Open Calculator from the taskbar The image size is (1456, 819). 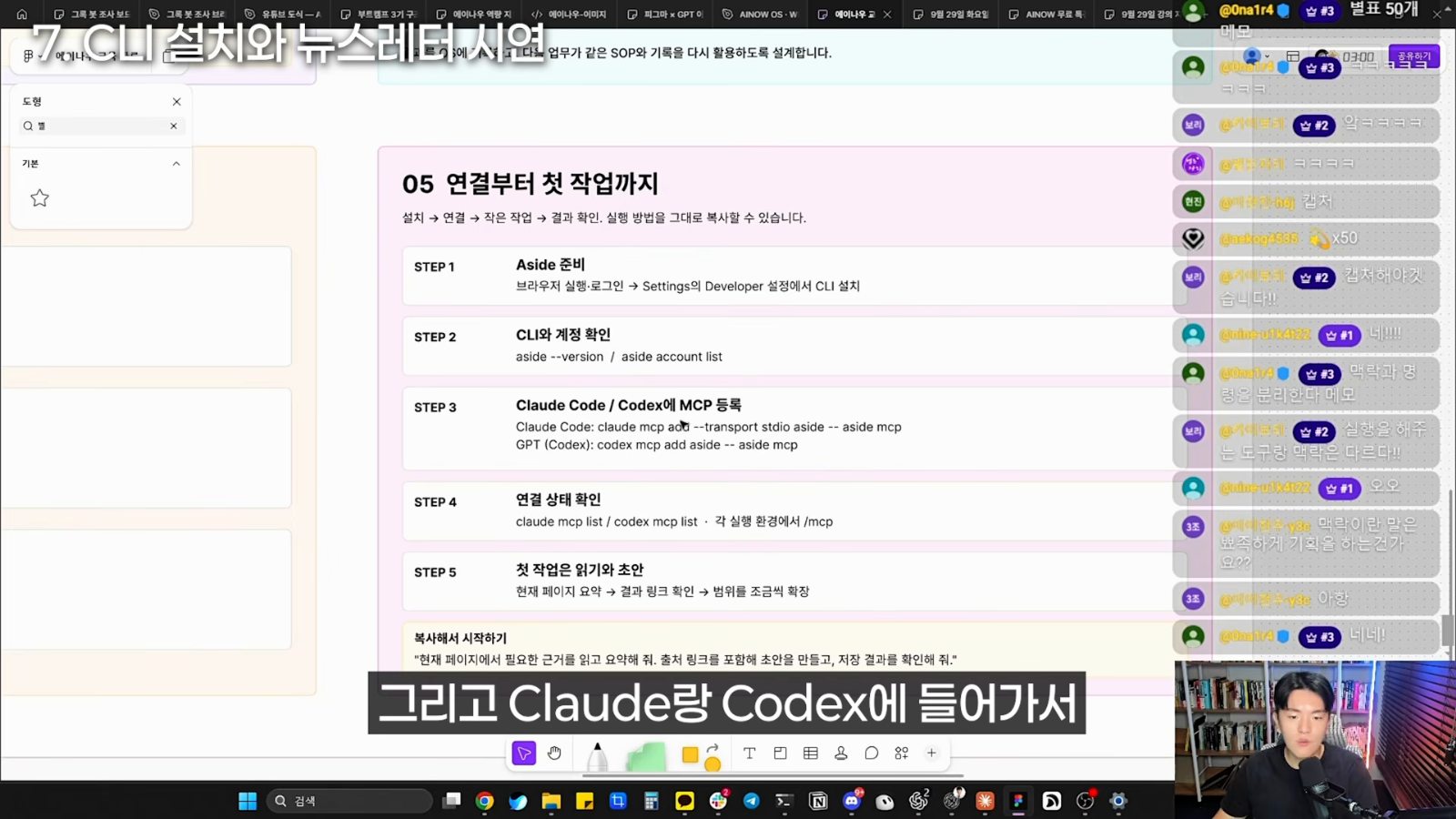(652, 801)
